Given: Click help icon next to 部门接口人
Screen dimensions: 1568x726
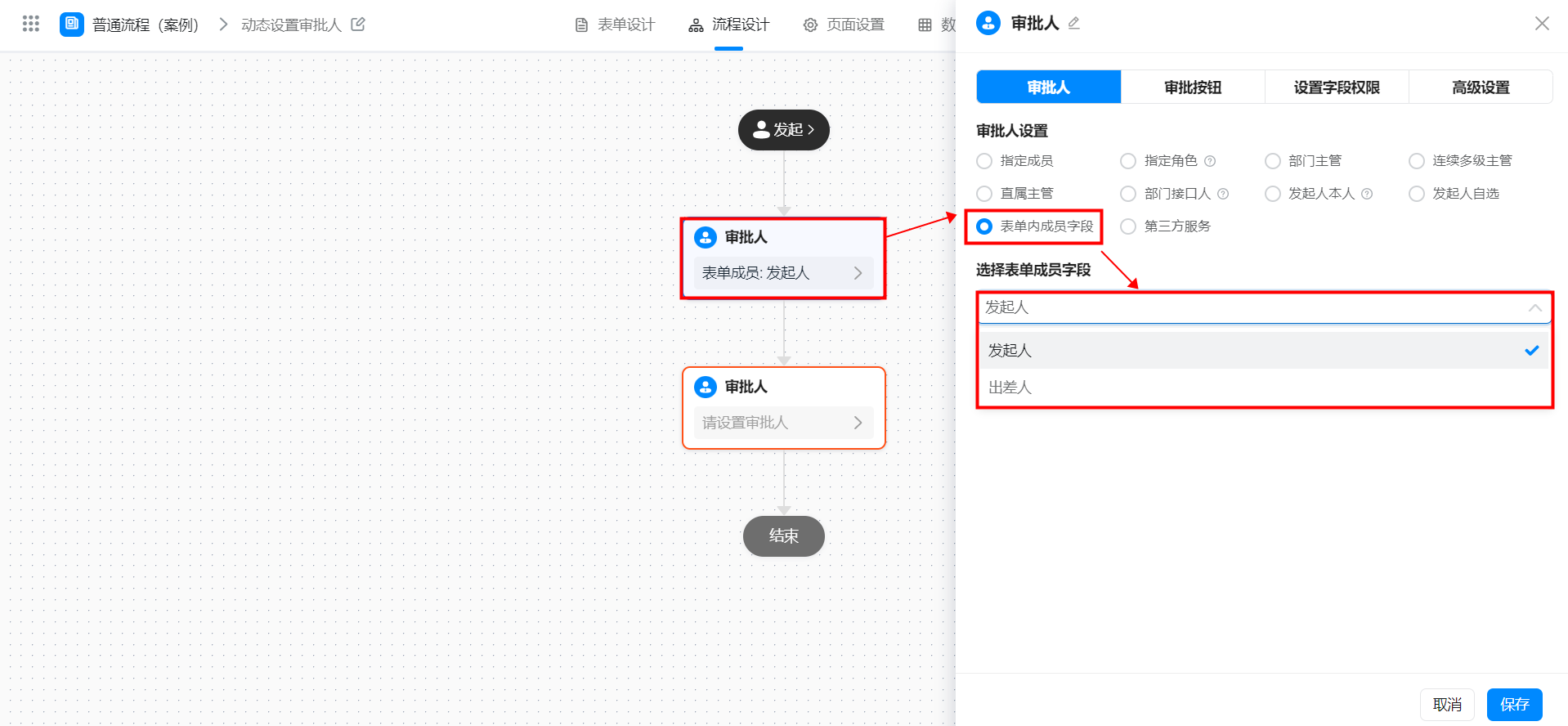Looking at the screenshot, I should tap(1223, 194).
